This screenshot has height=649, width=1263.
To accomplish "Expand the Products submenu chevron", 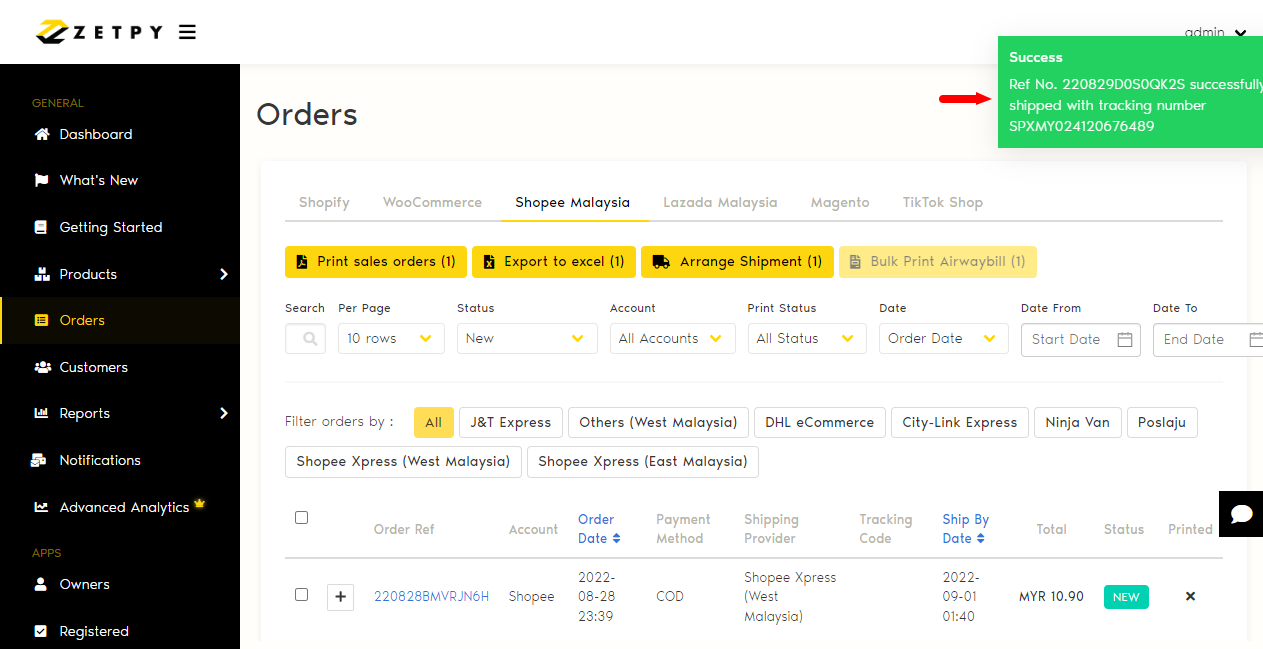I will pyautogui.click(x=224, y=274).
